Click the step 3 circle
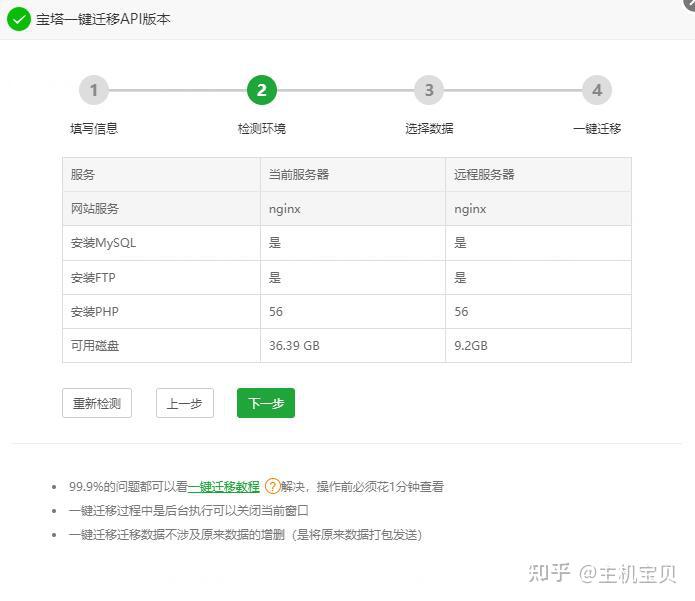 point(429,91)
